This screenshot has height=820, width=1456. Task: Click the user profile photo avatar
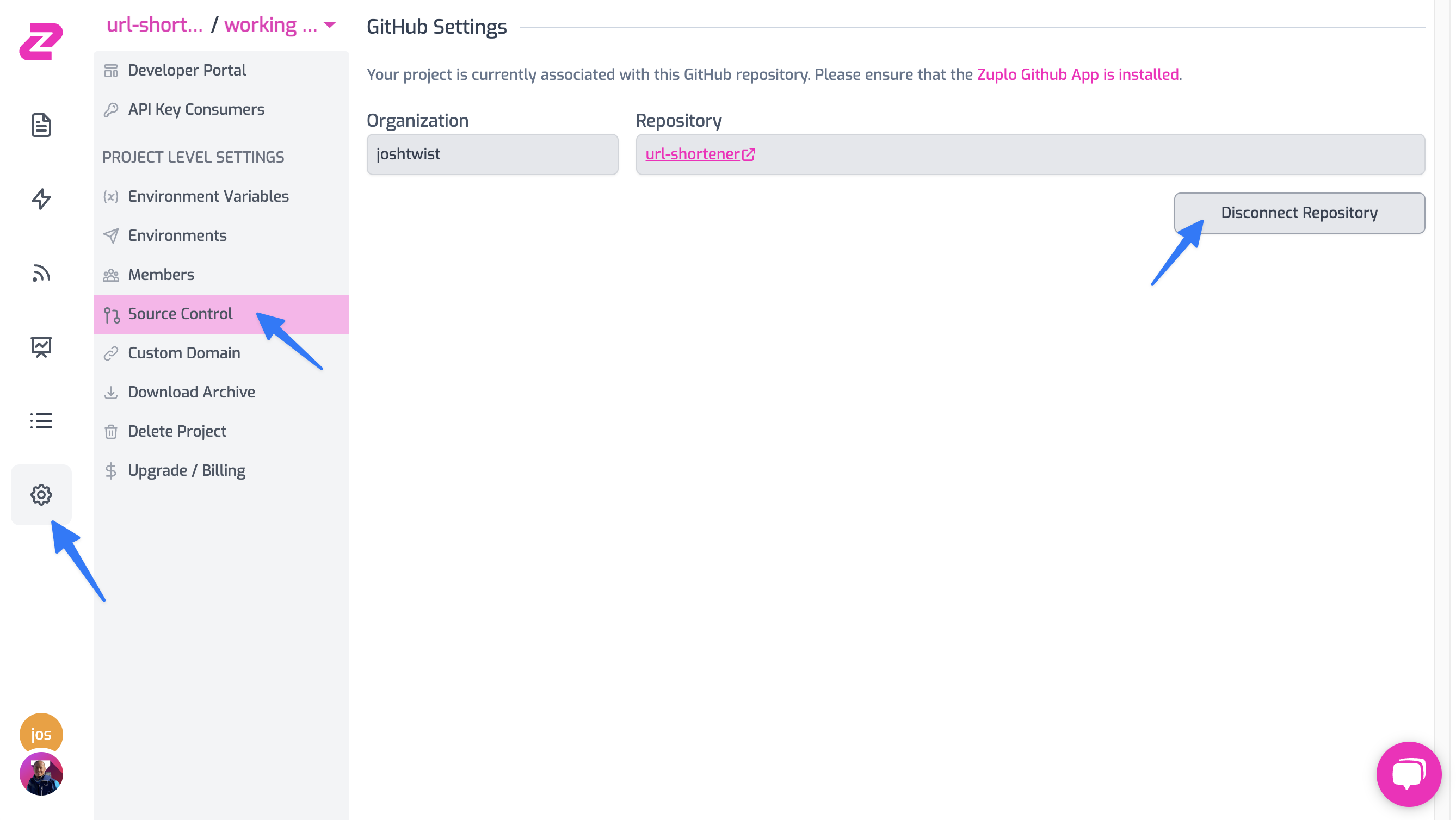pyautogui.click(x=41, y=774)
